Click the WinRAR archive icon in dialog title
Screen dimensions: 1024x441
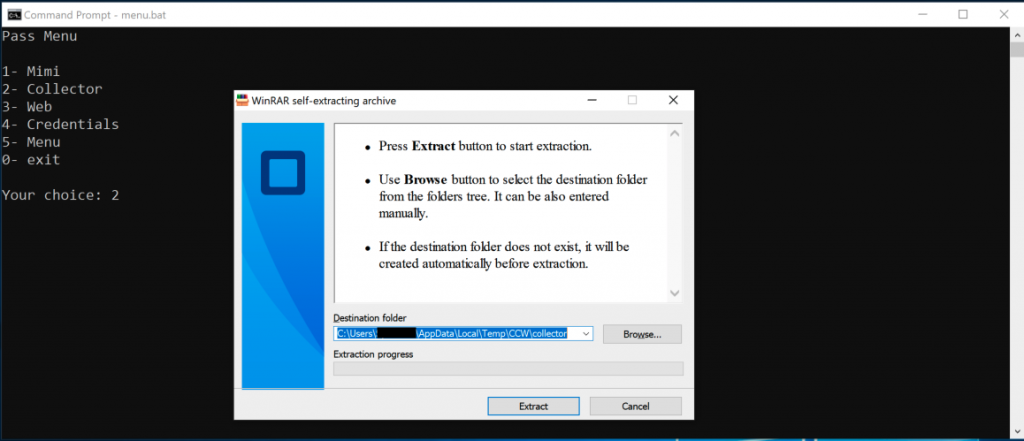242,100
